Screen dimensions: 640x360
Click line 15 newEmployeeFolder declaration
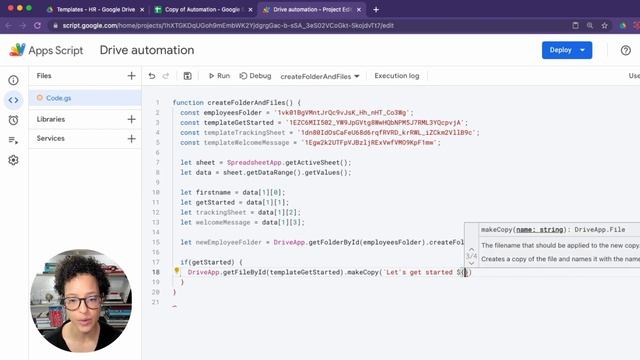coord(322,242)
